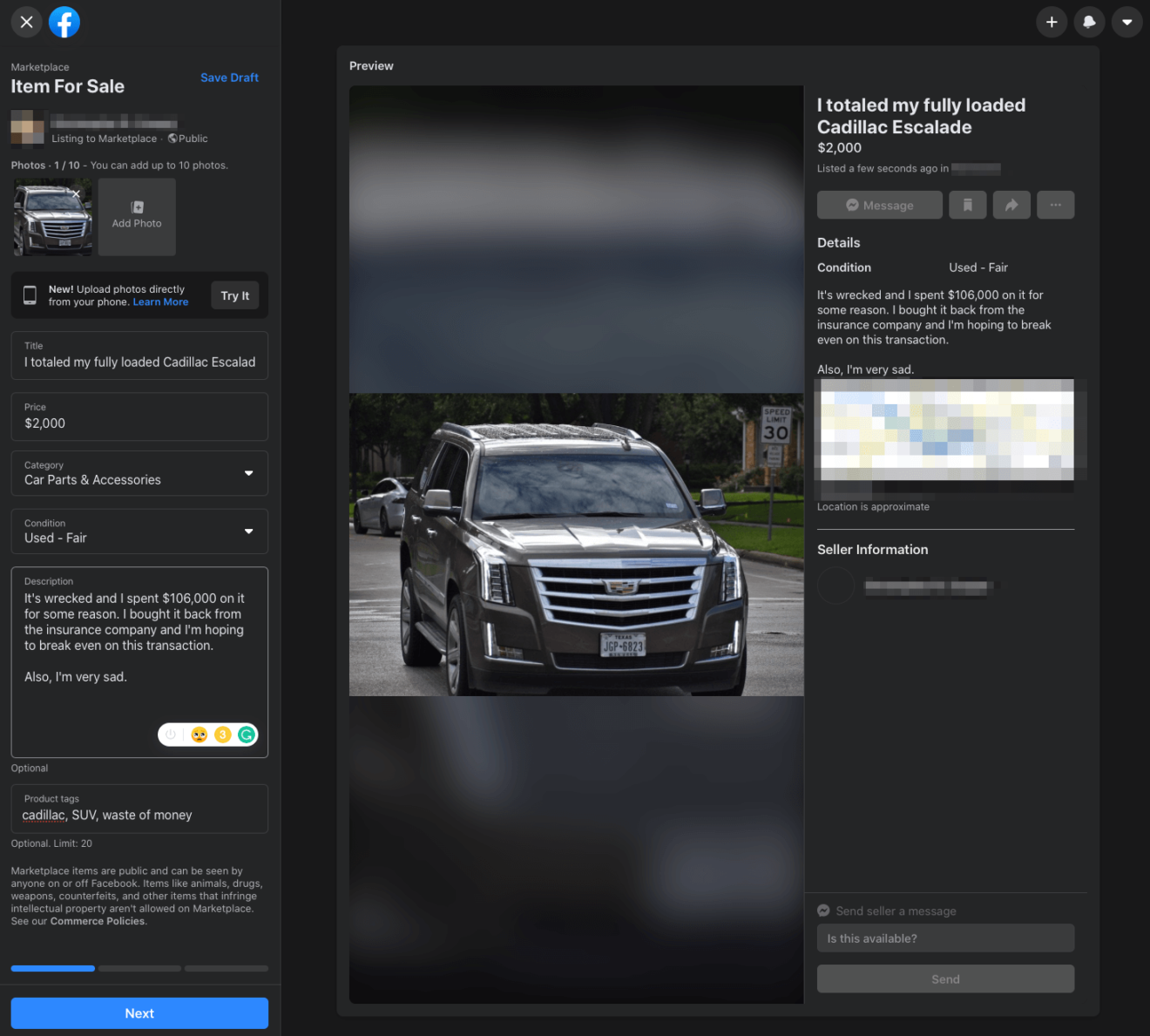
Task: Click the Learn More link
Action: (160, 302)
